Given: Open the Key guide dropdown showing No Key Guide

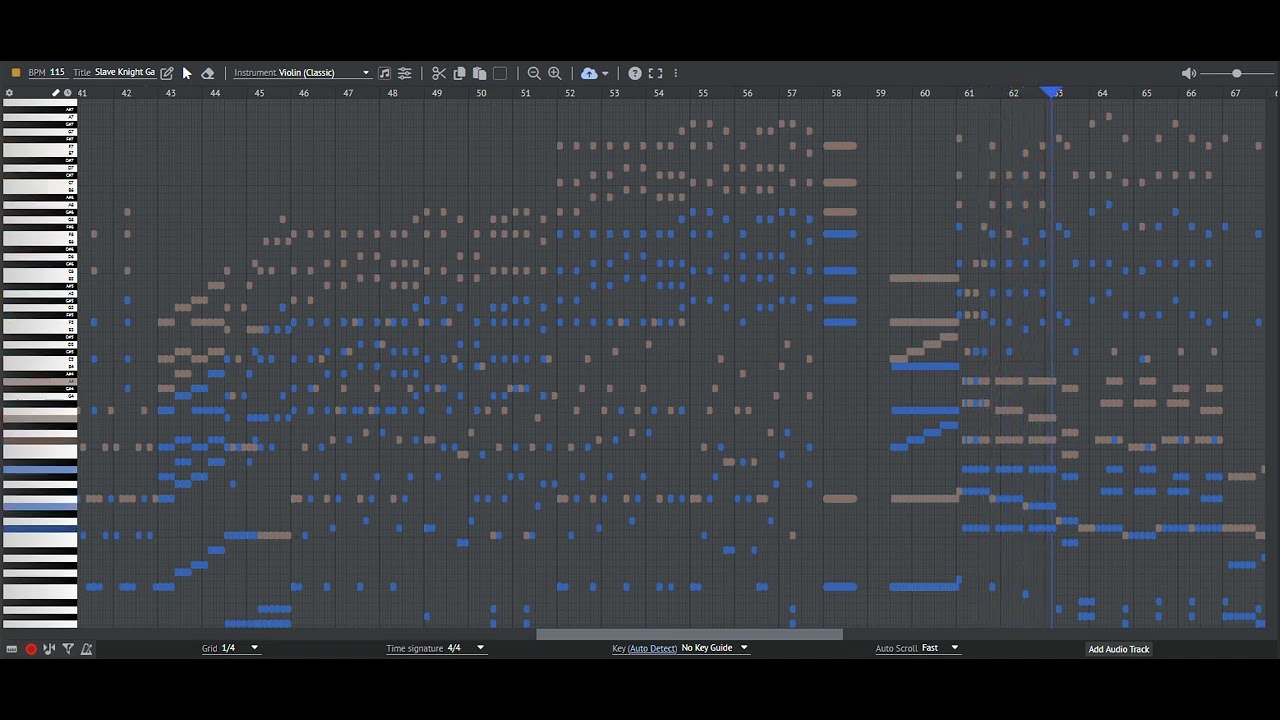Looking at the screenshot, I should (714, 648).
